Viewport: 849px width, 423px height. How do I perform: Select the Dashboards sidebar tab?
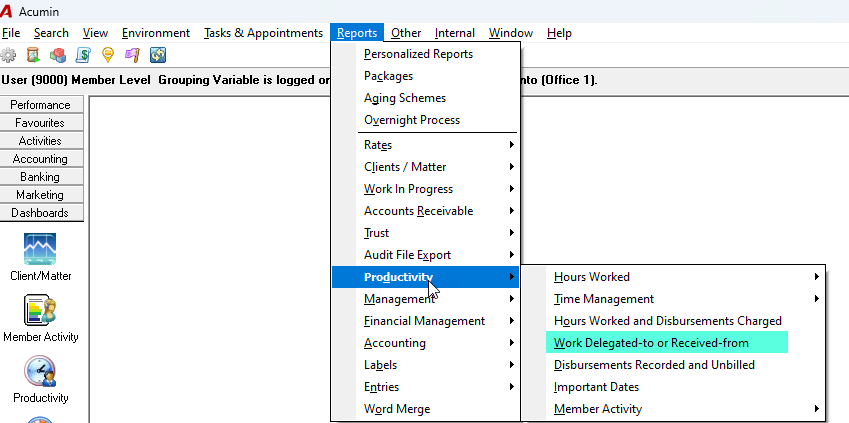tap(42, 213)
